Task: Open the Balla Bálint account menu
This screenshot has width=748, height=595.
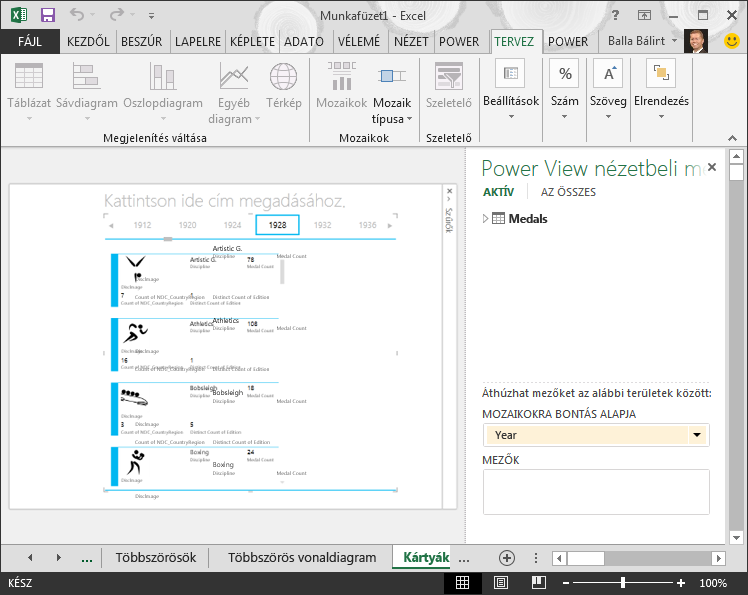Action: (x=642, y=41)
